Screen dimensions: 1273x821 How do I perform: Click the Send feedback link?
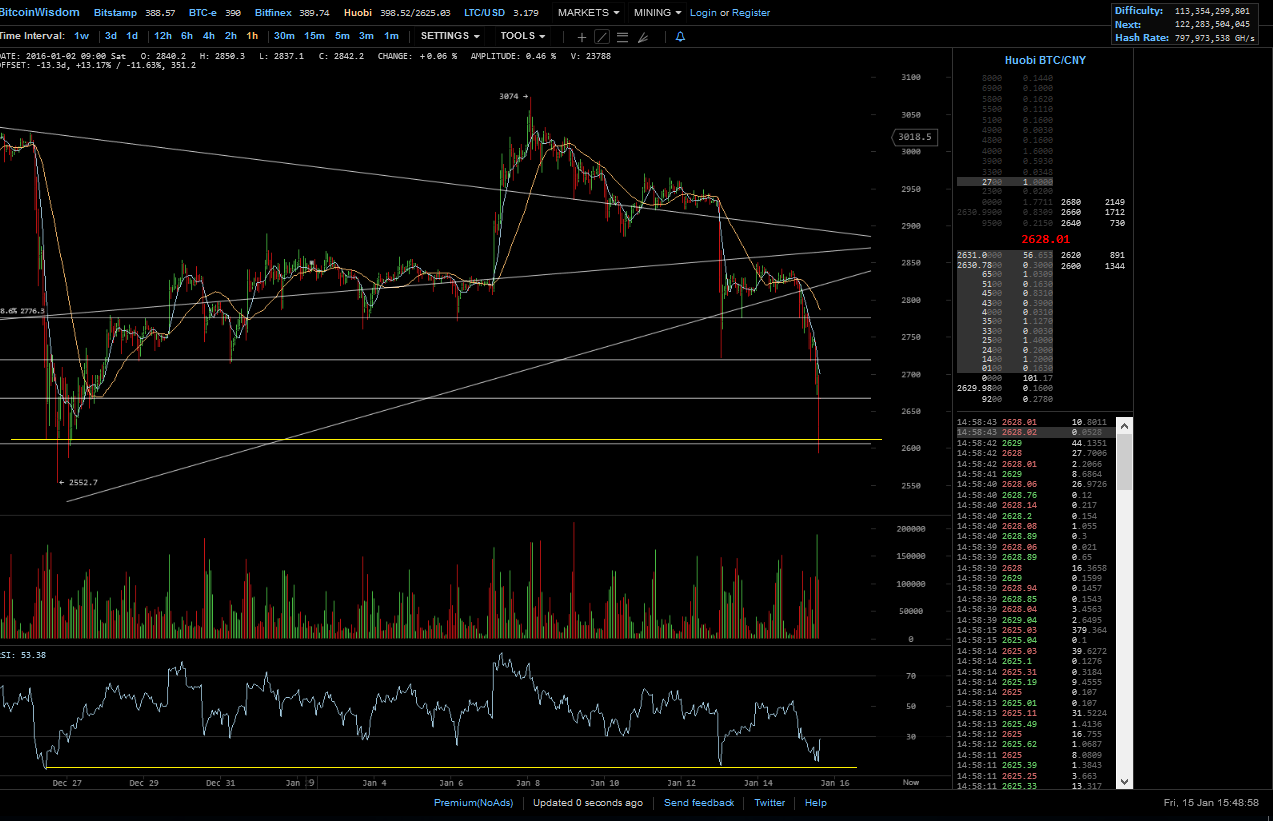click(699, 803)
